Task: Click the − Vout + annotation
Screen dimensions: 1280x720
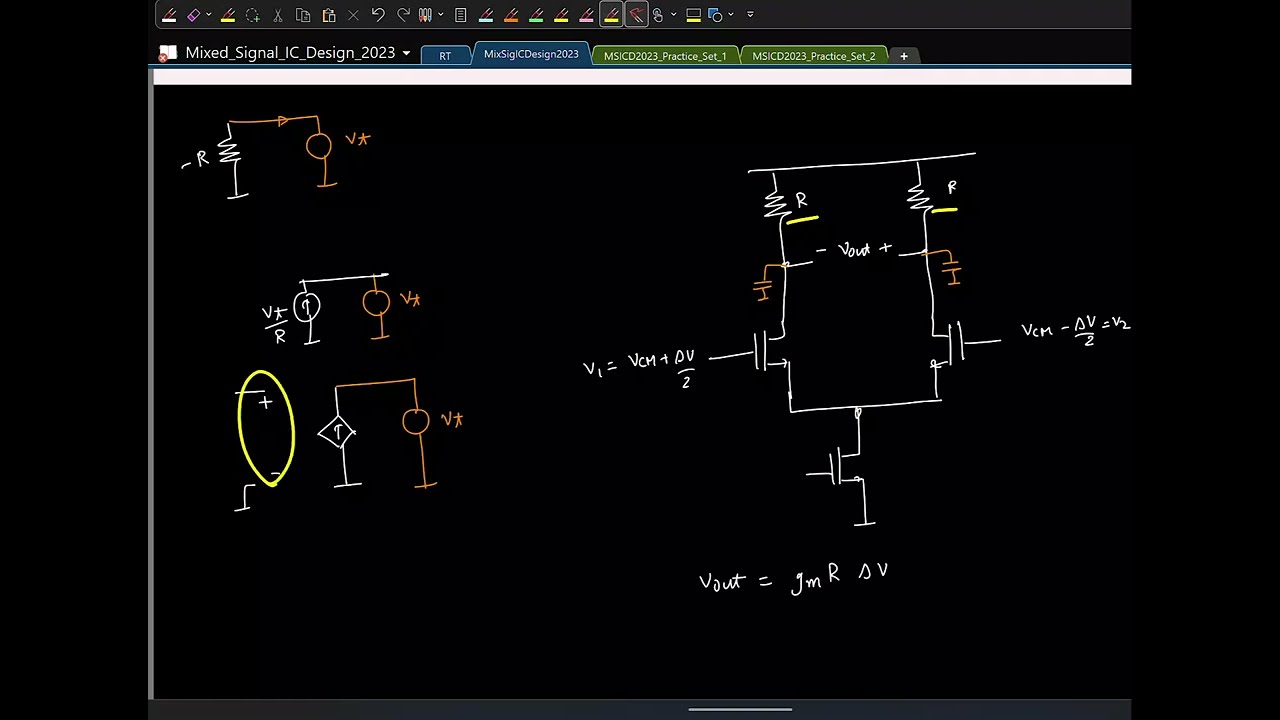Action: [853, 249]
